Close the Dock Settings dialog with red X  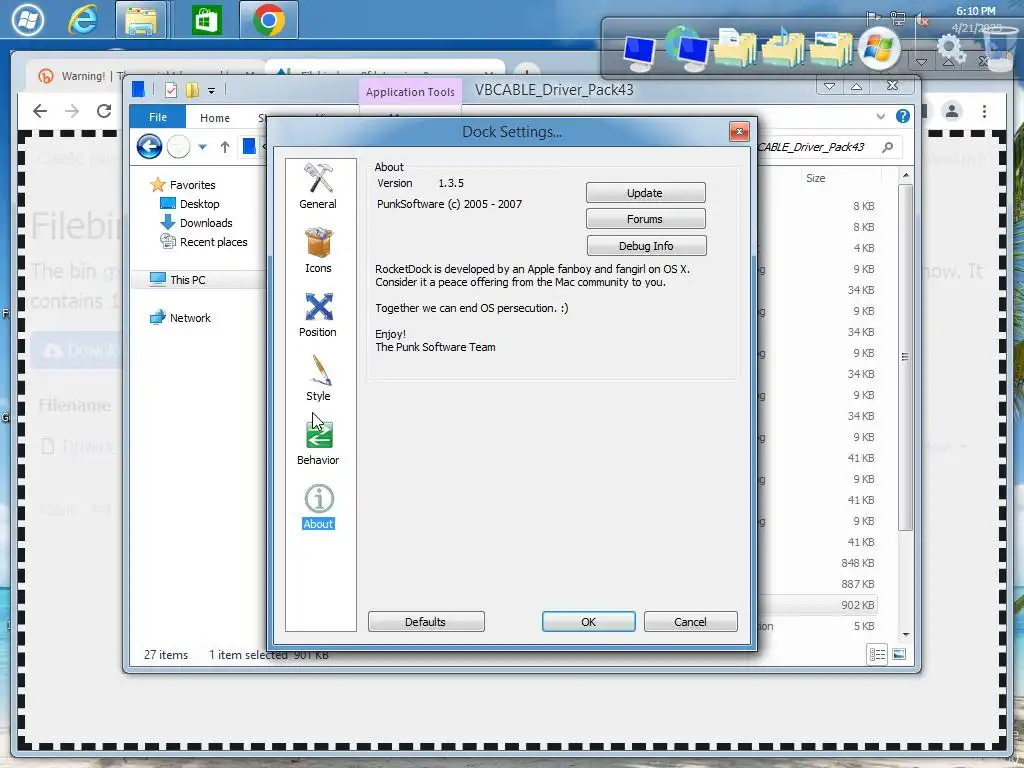739,132
